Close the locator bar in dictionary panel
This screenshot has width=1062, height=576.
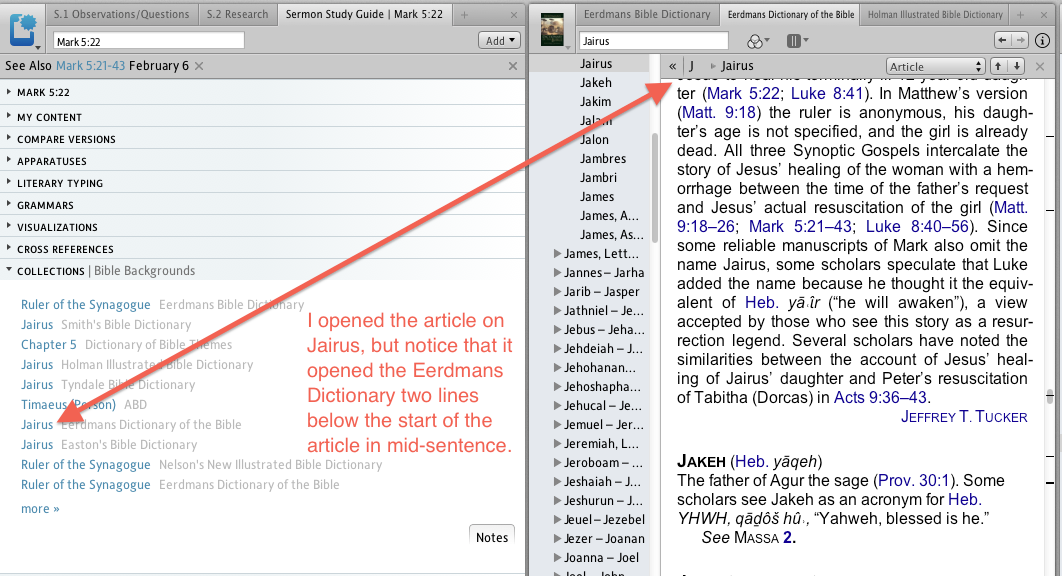1040,66
